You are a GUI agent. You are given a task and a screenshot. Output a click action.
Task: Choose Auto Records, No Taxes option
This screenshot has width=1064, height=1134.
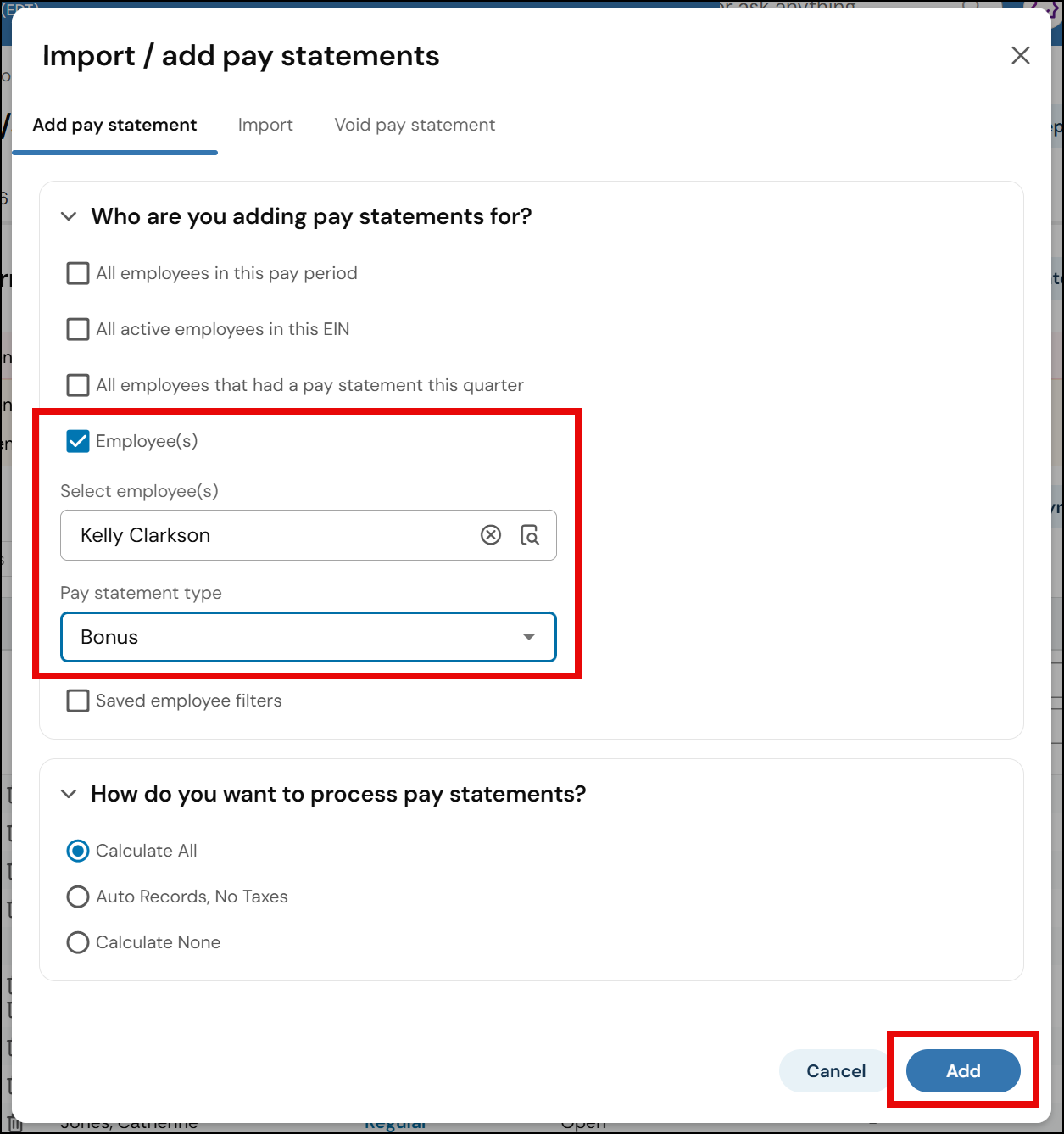pyautogui.click(x=78, y=897)
